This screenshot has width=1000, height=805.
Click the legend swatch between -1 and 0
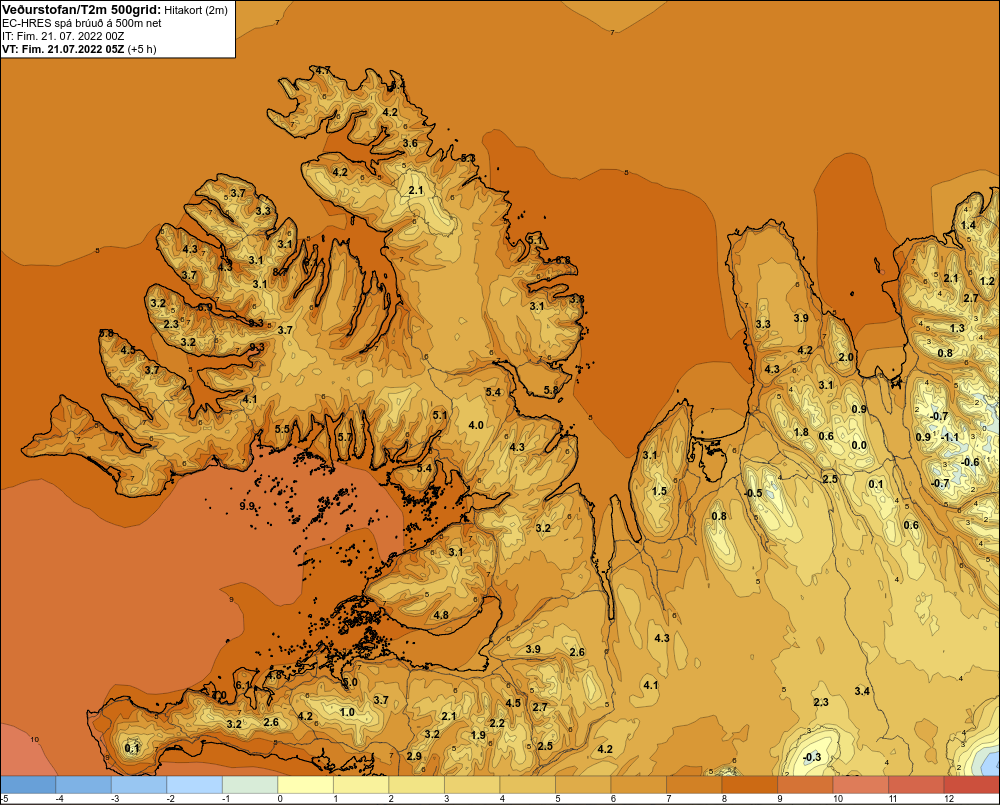pos(250,785)
